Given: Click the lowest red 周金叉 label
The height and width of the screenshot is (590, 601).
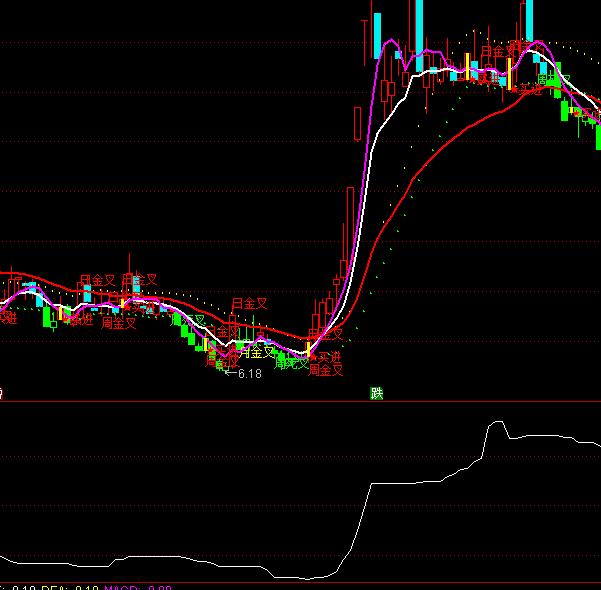Looking at the screenshot, I should (x=326, y=370).
